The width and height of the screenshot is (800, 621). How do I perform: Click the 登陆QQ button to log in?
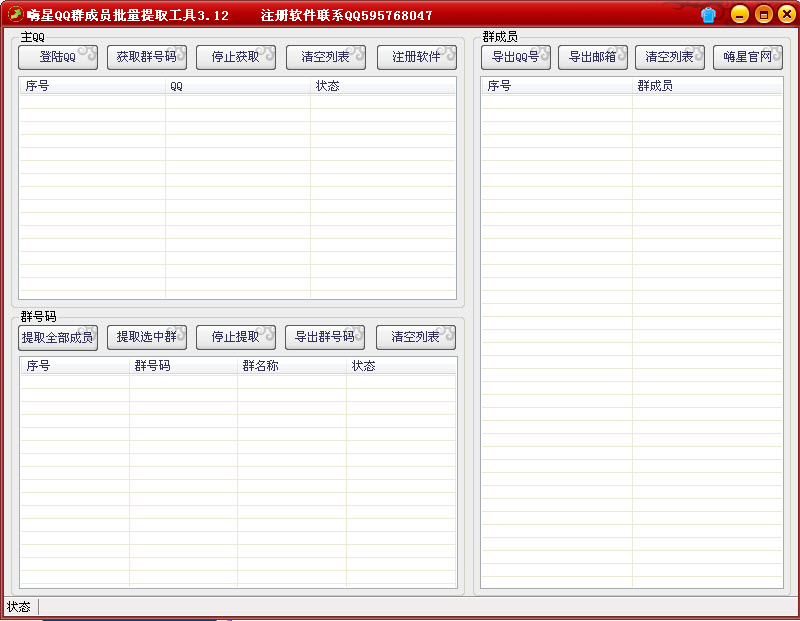[x=56, y=57]
